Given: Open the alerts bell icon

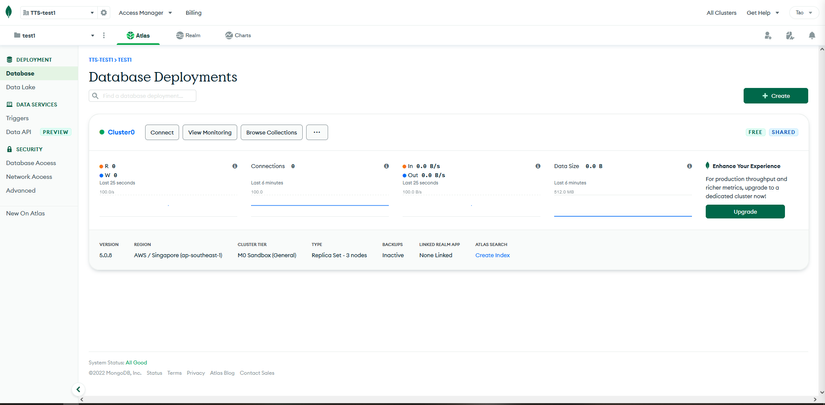Looking at the screenshot, I should [x=812, y=35].
